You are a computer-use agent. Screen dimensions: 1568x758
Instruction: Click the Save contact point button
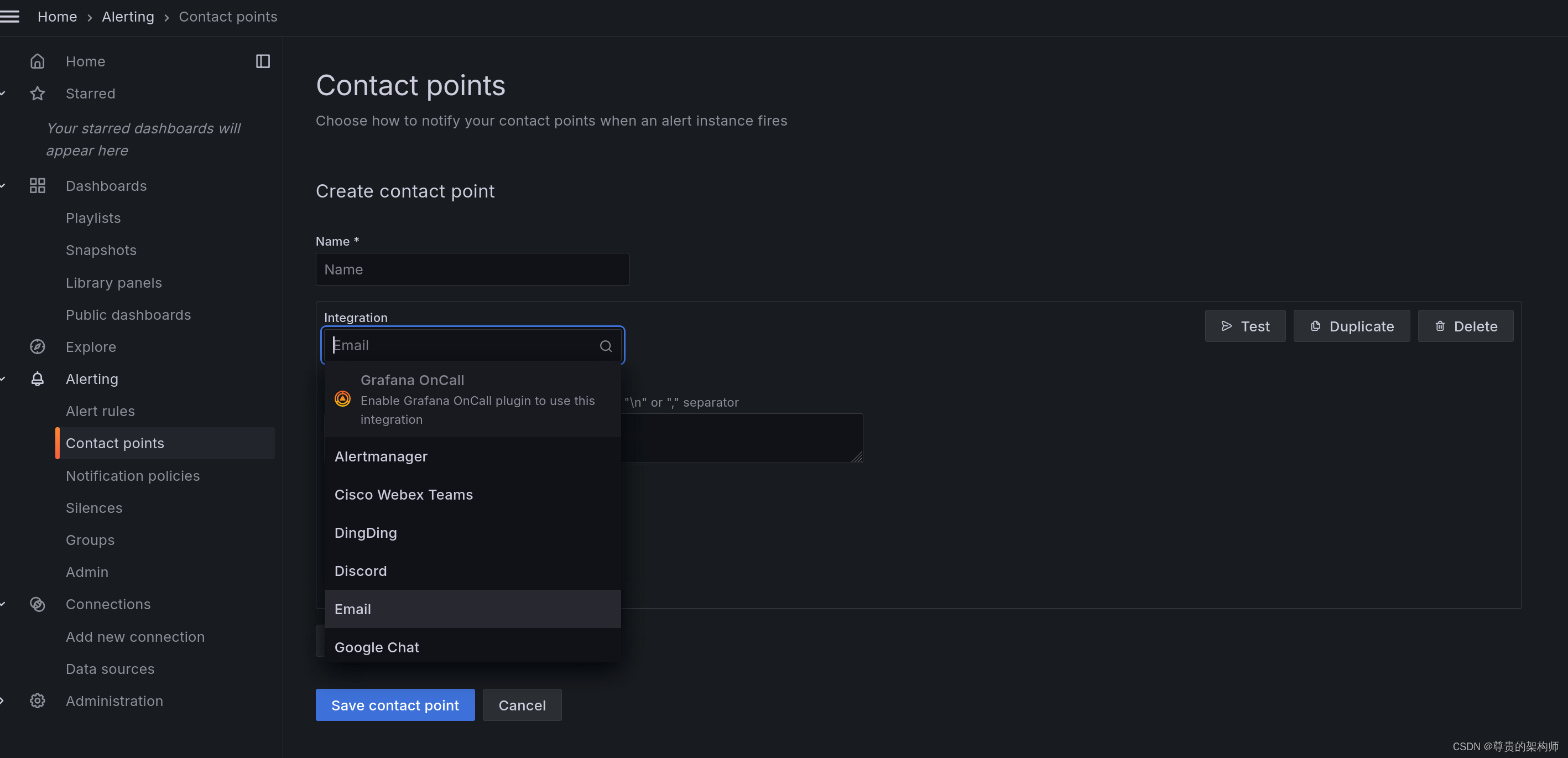(x=394, y=704)
